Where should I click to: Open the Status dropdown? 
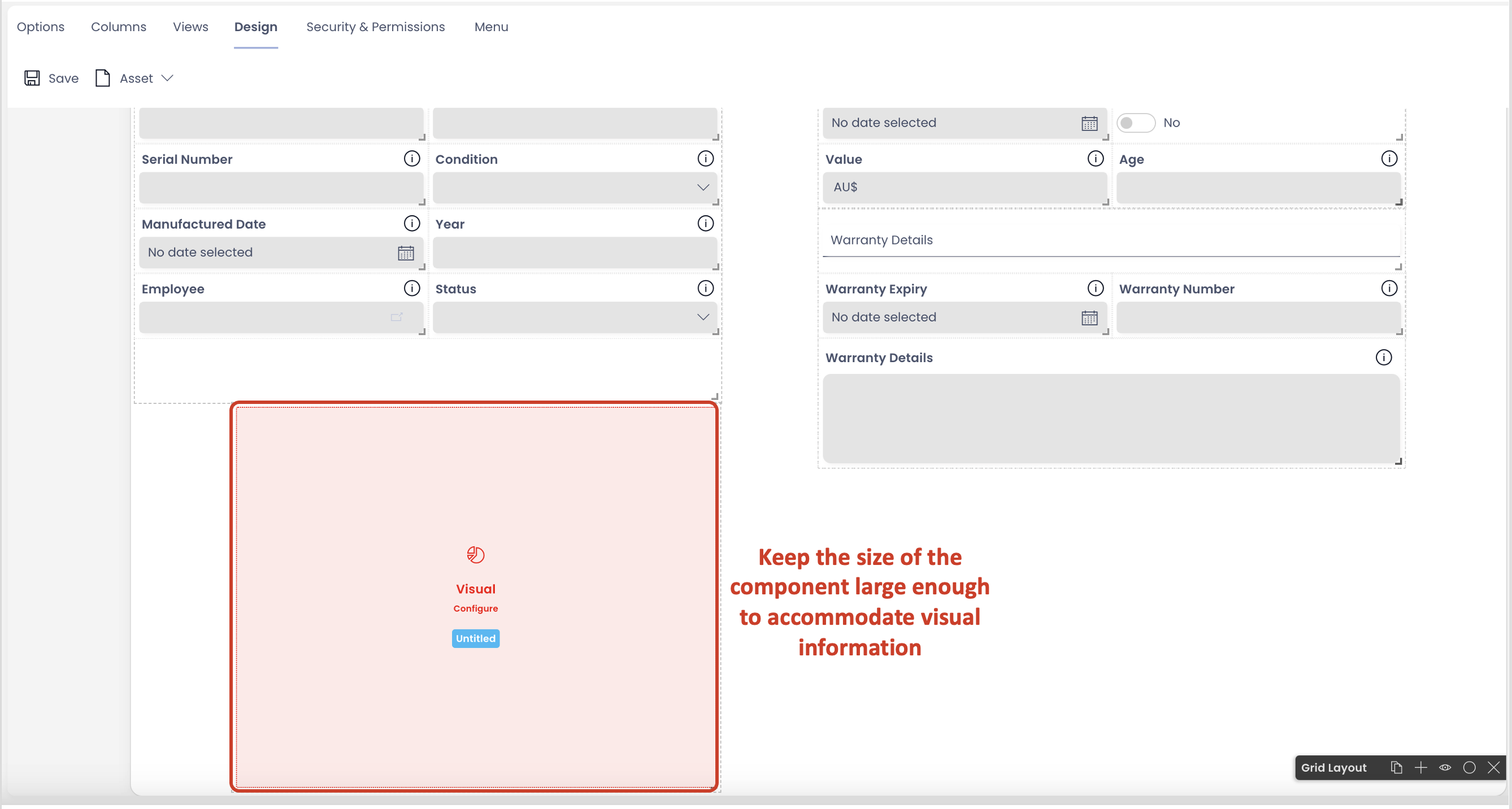[x=703, y=317]
